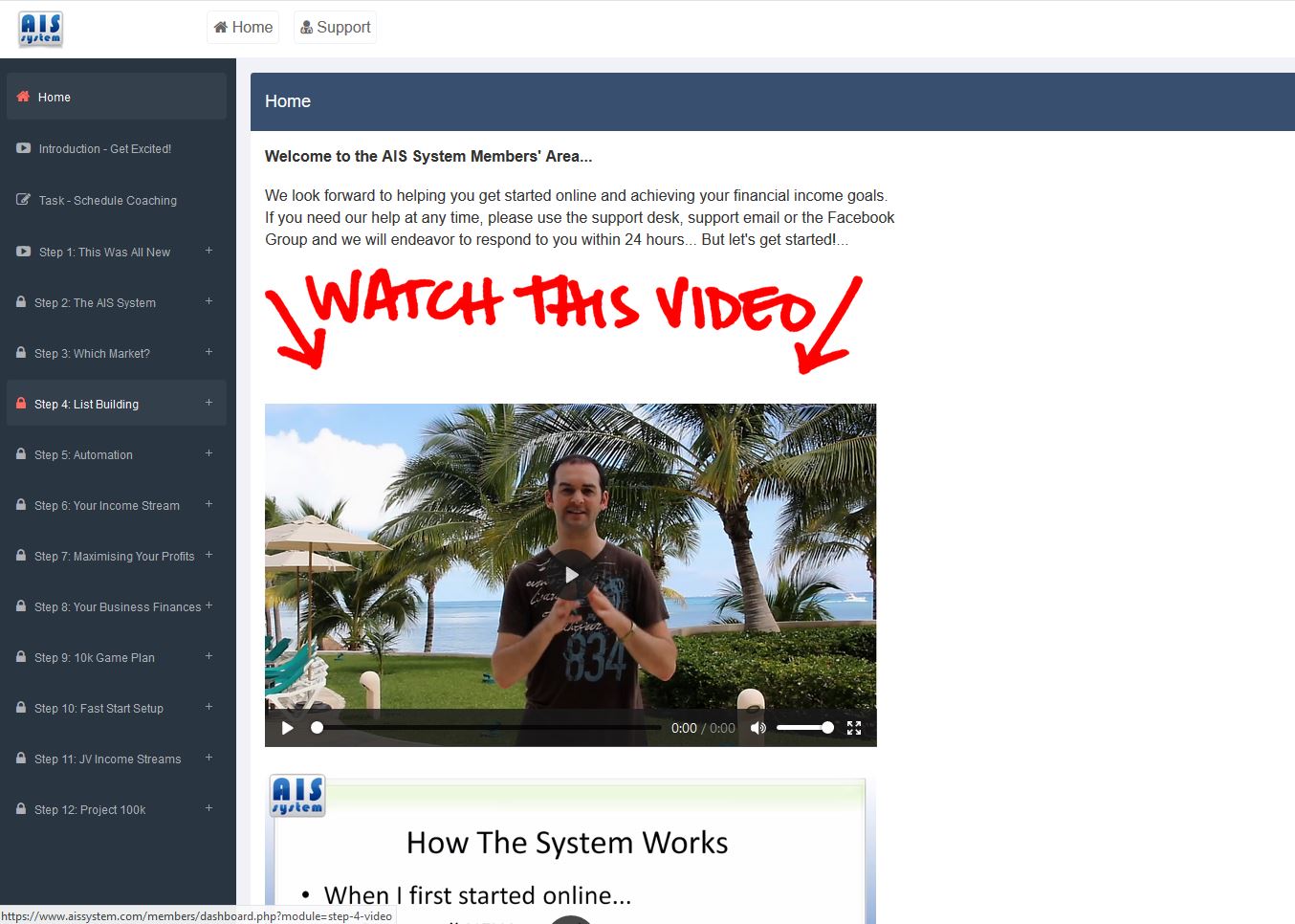Click the AIS System logo in header
This screenshot has height=924, width=1295.
[x=40, y=29]
